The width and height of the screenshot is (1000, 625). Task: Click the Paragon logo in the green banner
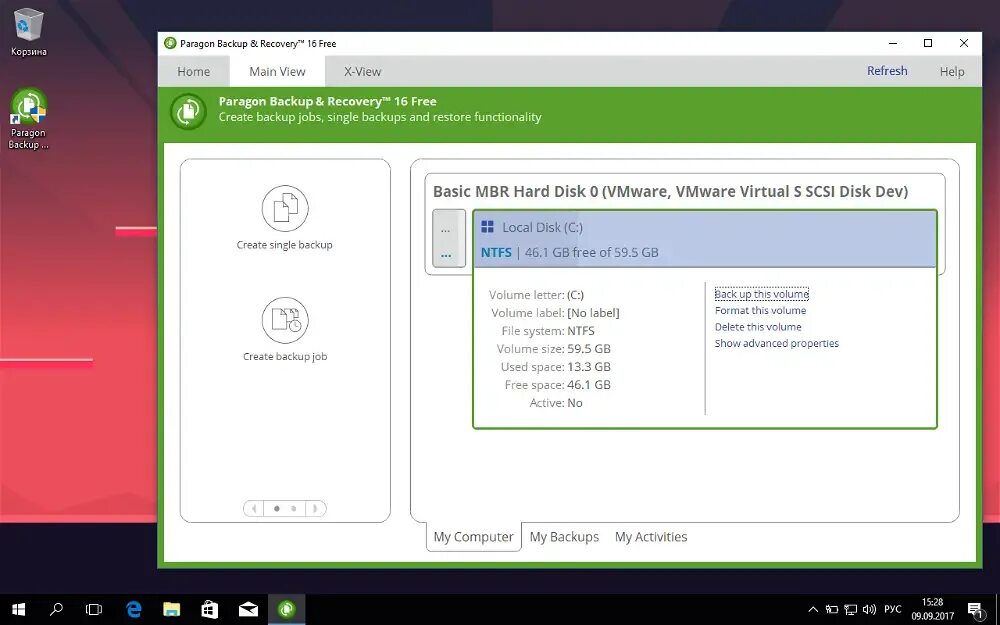point(188,111)
